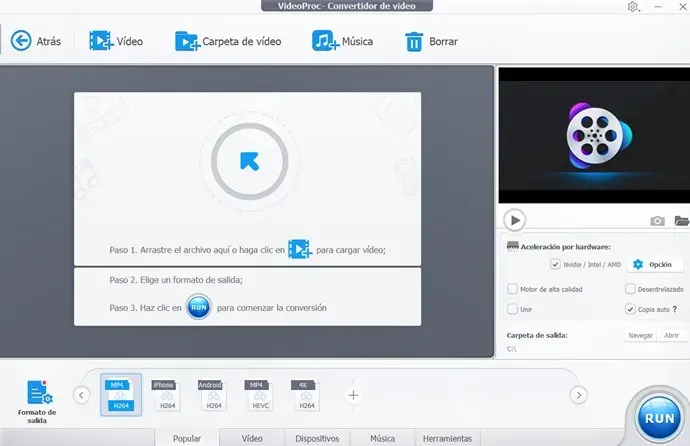Switch to the Popular tab

pyautogui.click(x=187, y=438)
